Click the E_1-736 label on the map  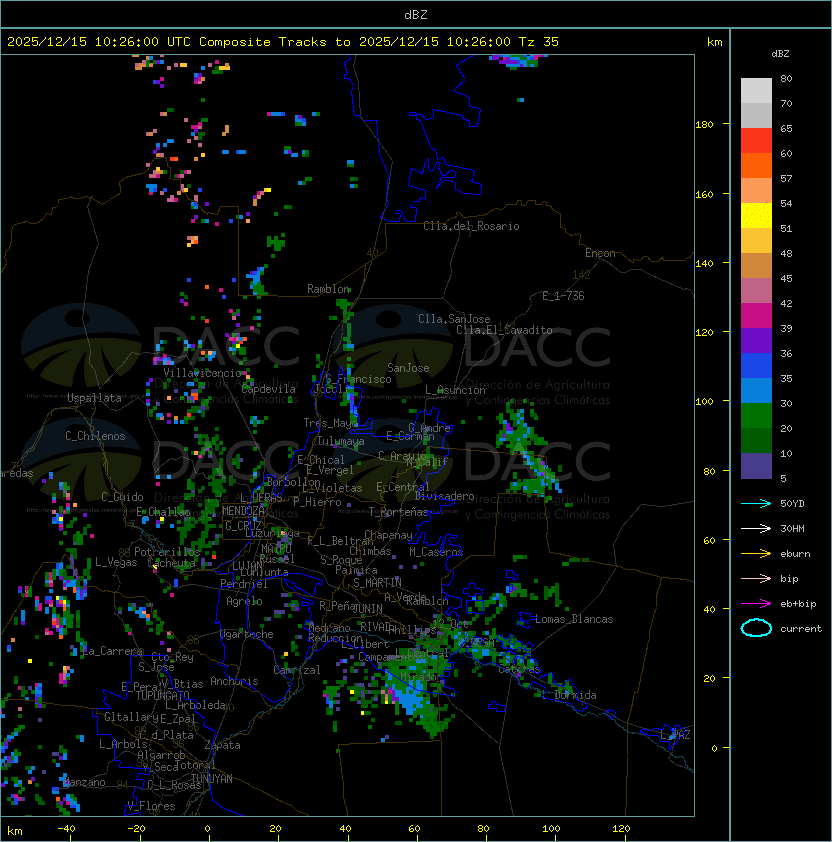563,296
